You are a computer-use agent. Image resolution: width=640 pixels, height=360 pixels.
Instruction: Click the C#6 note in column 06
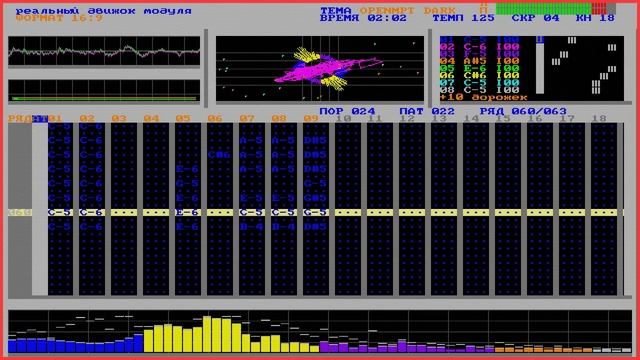click(219, 155)
